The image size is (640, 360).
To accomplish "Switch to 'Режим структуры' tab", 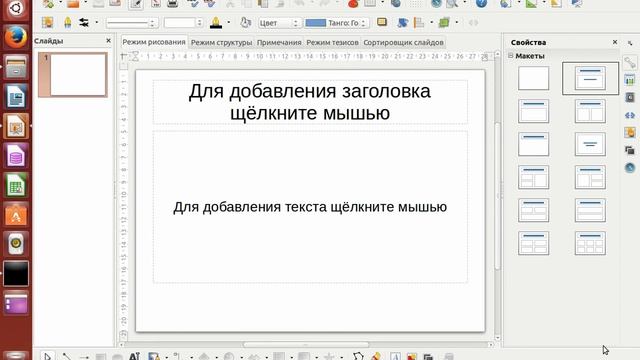I will point(221,42).
